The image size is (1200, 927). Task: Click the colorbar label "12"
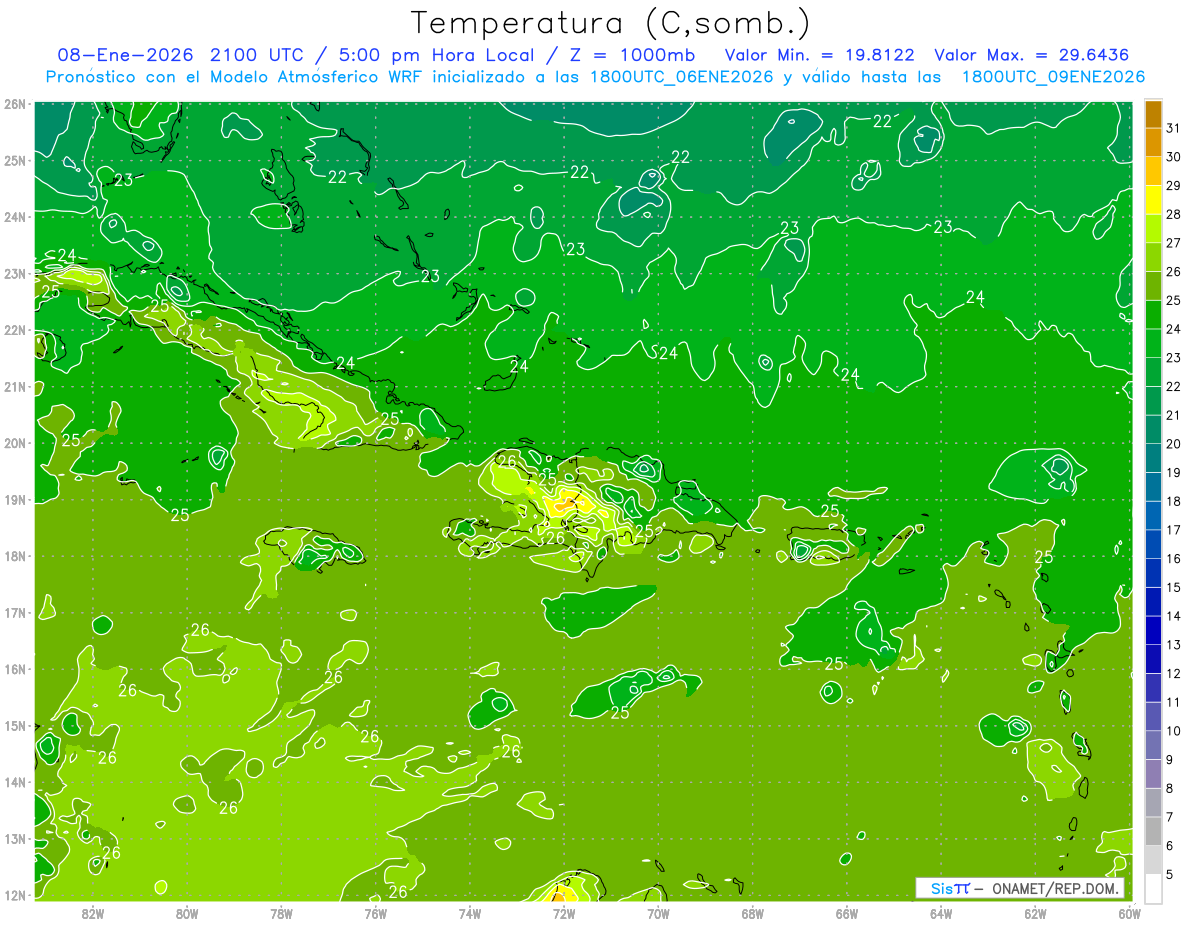click(x=1174, y=674)
